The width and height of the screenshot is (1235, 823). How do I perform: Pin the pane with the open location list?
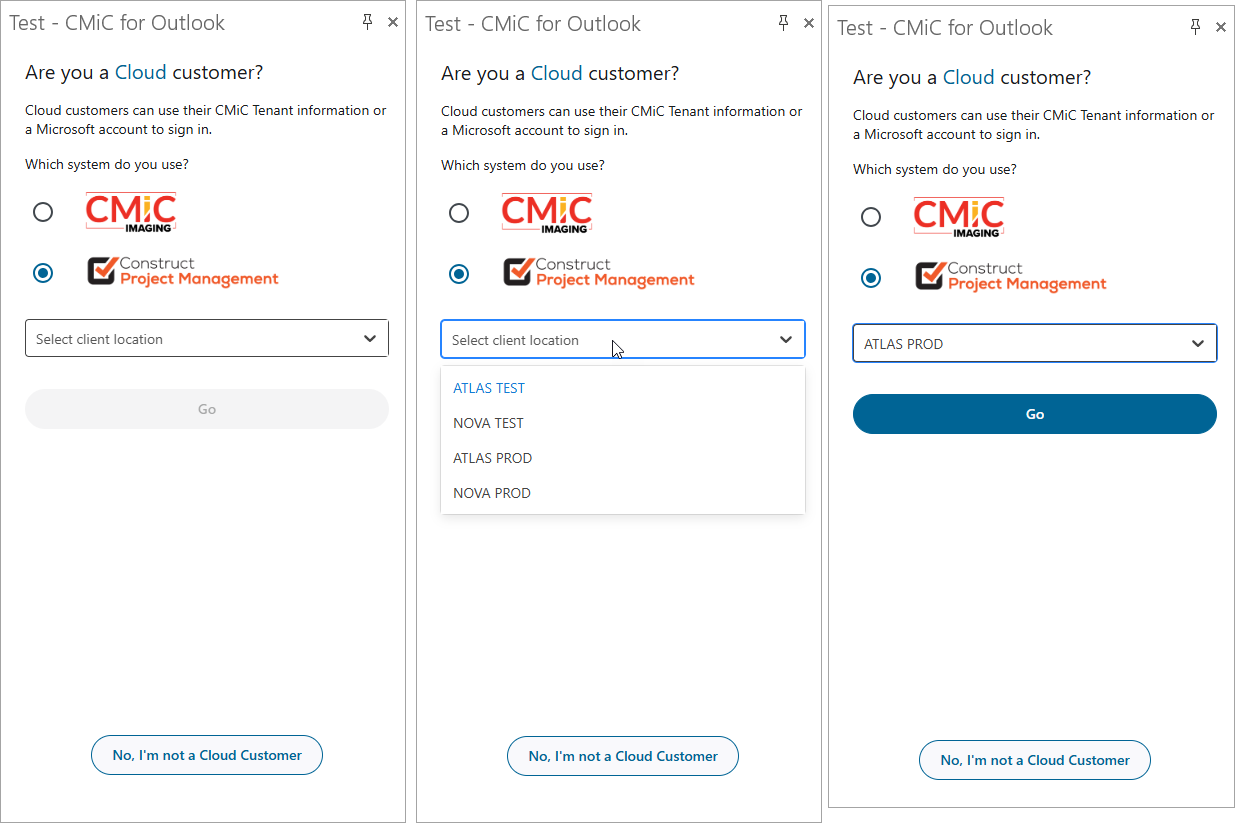pos(784,23)
